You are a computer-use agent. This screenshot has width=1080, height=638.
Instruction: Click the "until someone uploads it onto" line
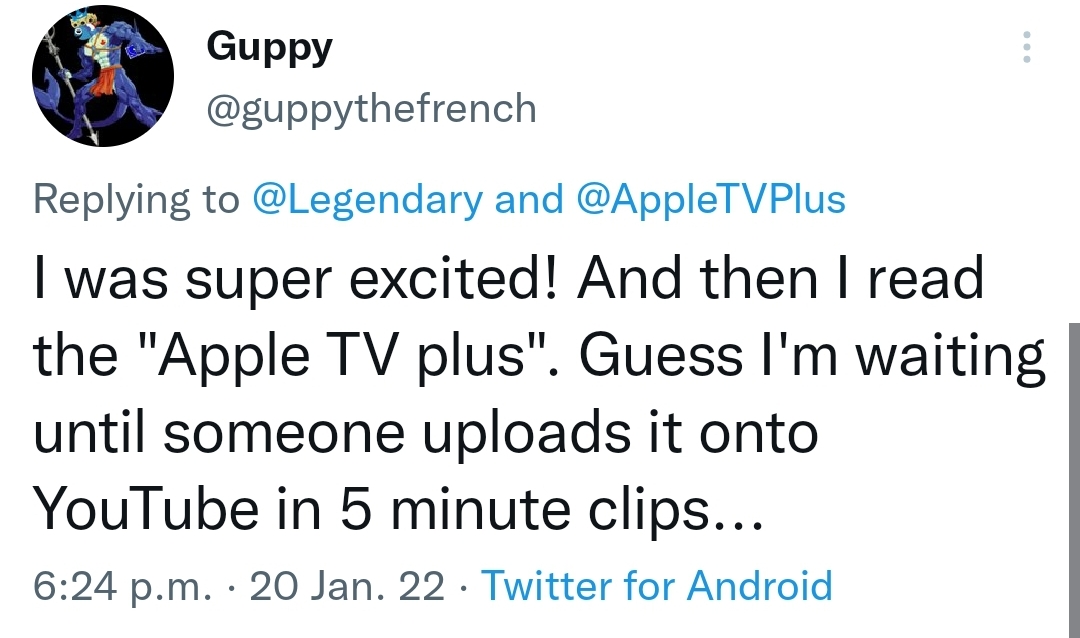[x=426, y=435]
